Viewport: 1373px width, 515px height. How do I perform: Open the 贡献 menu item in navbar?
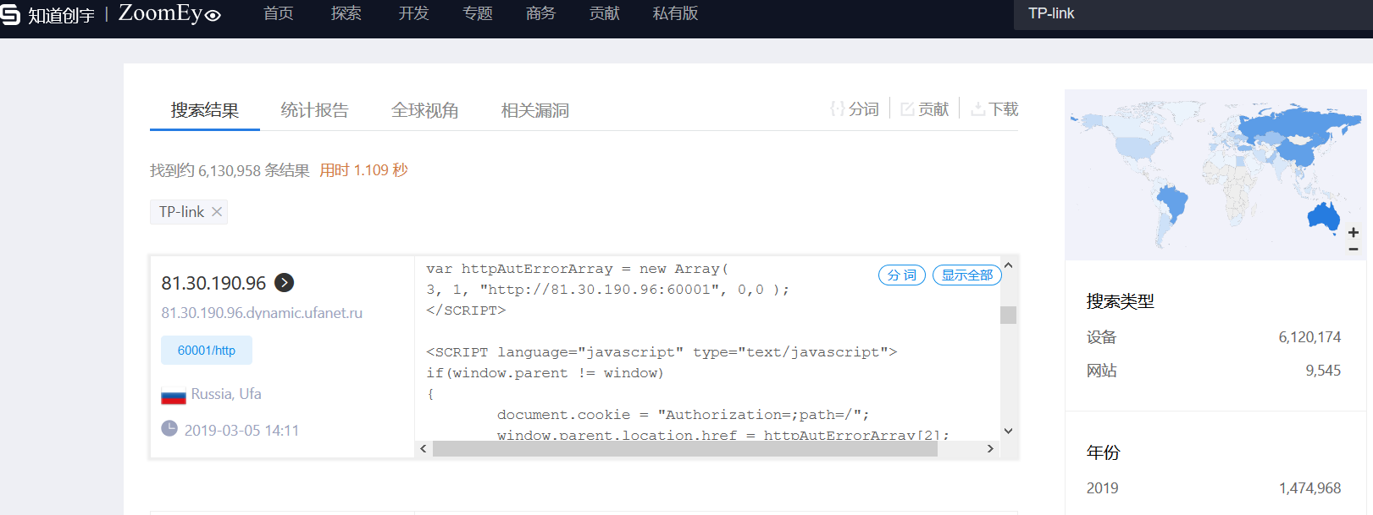(604, 14)
